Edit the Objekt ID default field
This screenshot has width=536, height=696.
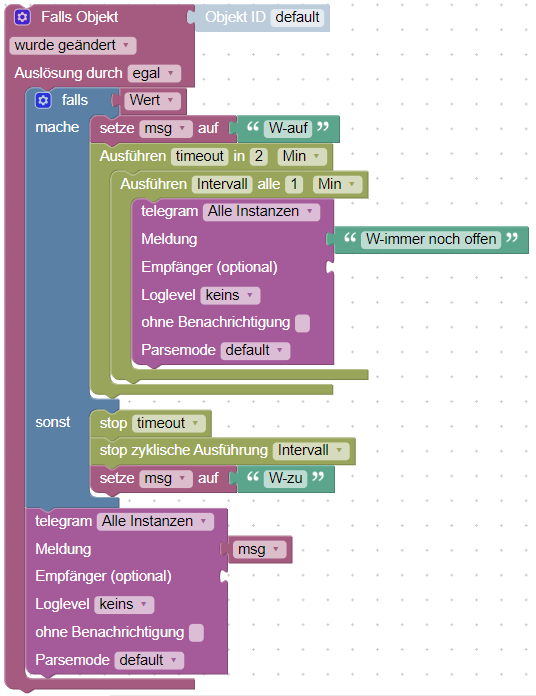(x=297, y=17)
